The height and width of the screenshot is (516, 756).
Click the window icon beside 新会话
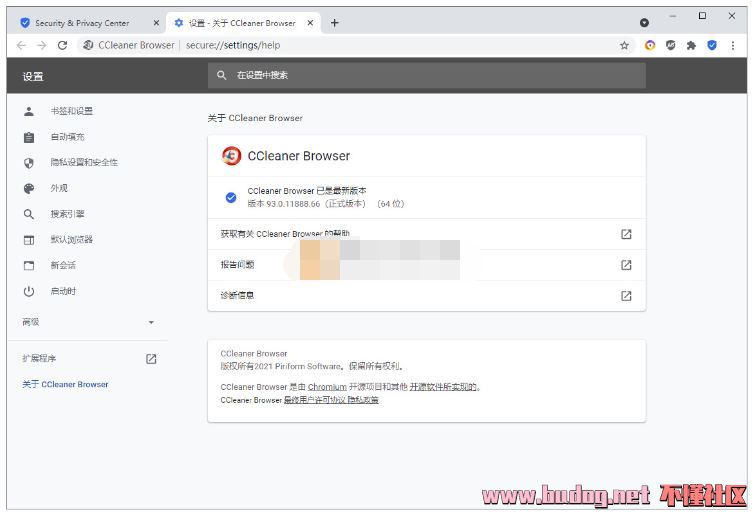(x=29, y=266)
